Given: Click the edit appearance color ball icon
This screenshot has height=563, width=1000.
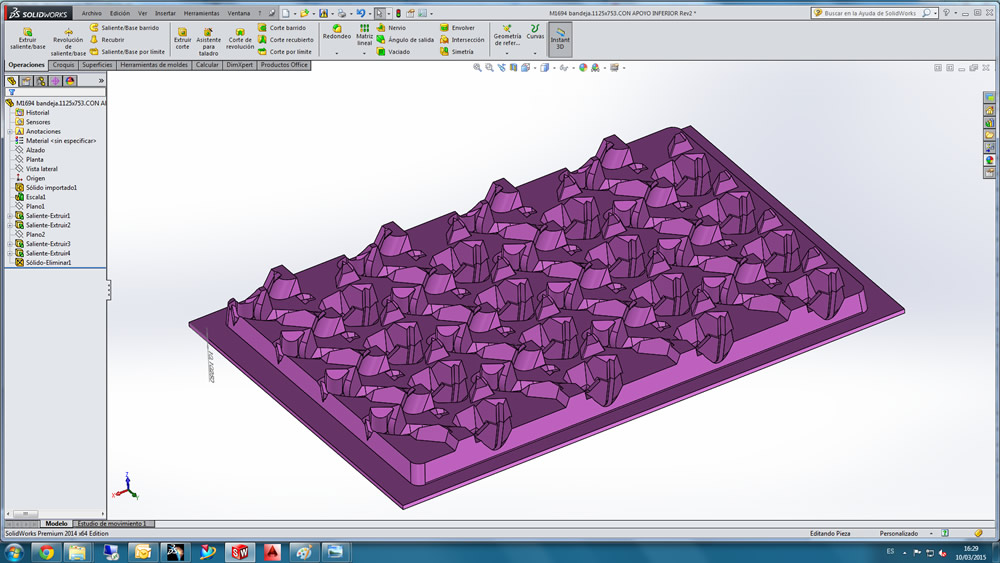Looking at the screenshot, I should point(582,68).
